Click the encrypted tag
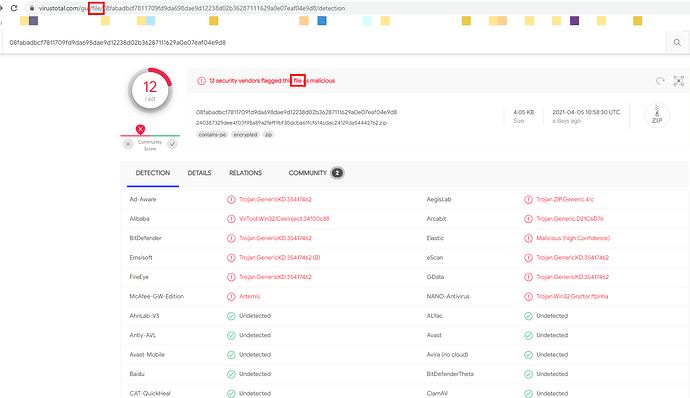690x398 pixels. point(245,135)
